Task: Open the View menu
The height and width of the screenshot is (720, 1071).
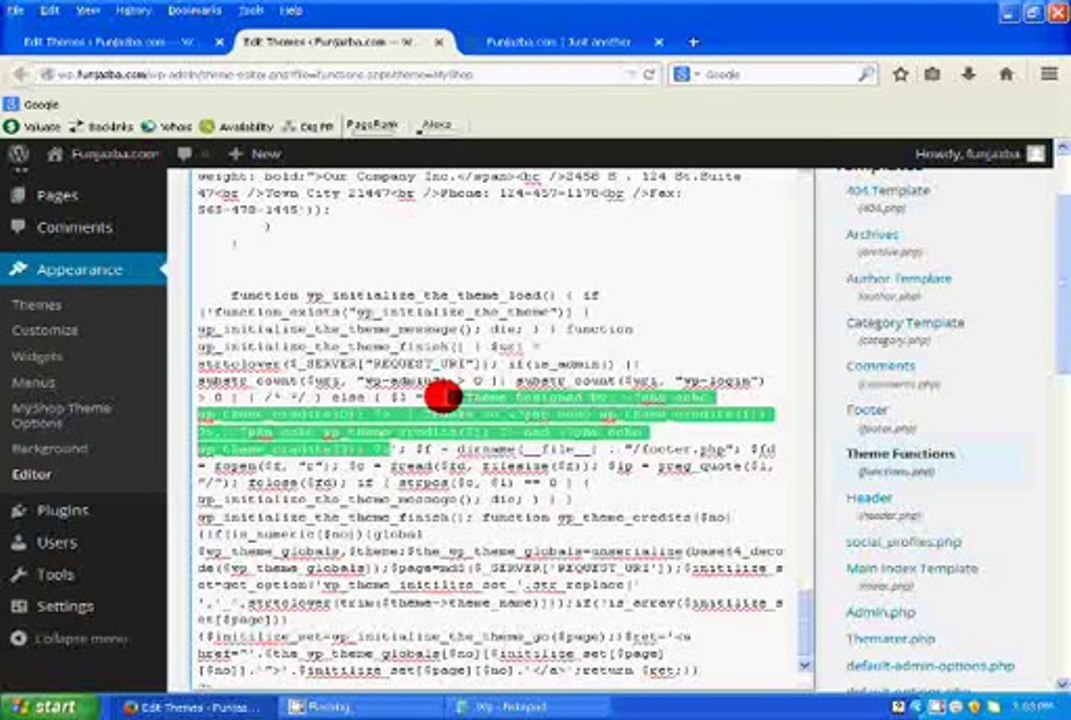Action: tap(87, 10)
